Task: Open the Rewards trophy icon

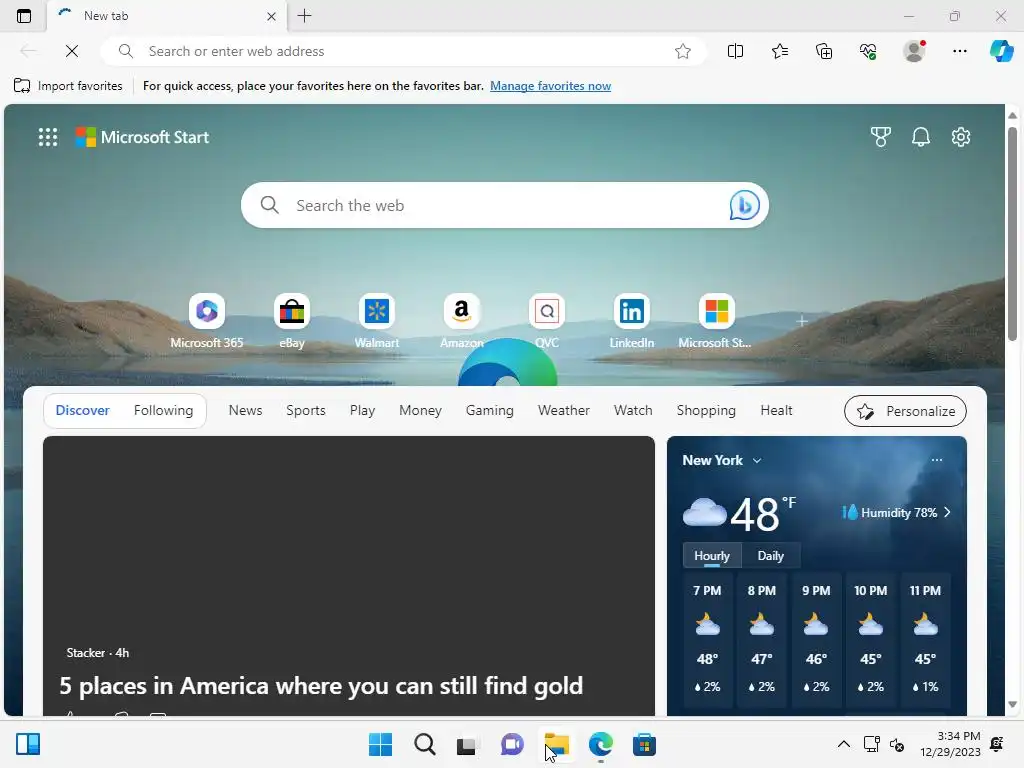Action: pos(880,137)
